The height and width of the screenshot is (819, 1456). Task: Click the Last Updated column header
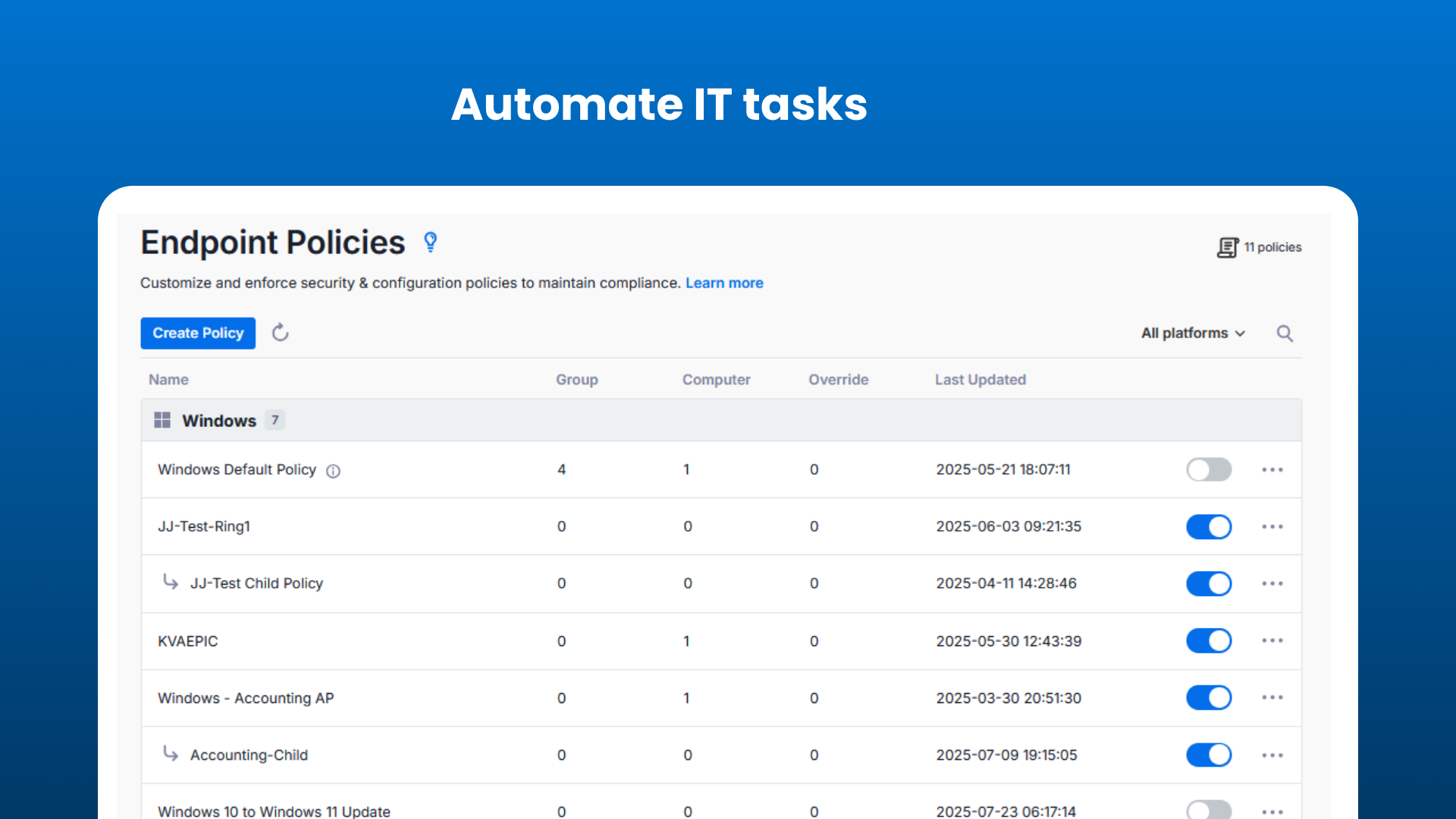pyautogui.click(x=980, y=379)
